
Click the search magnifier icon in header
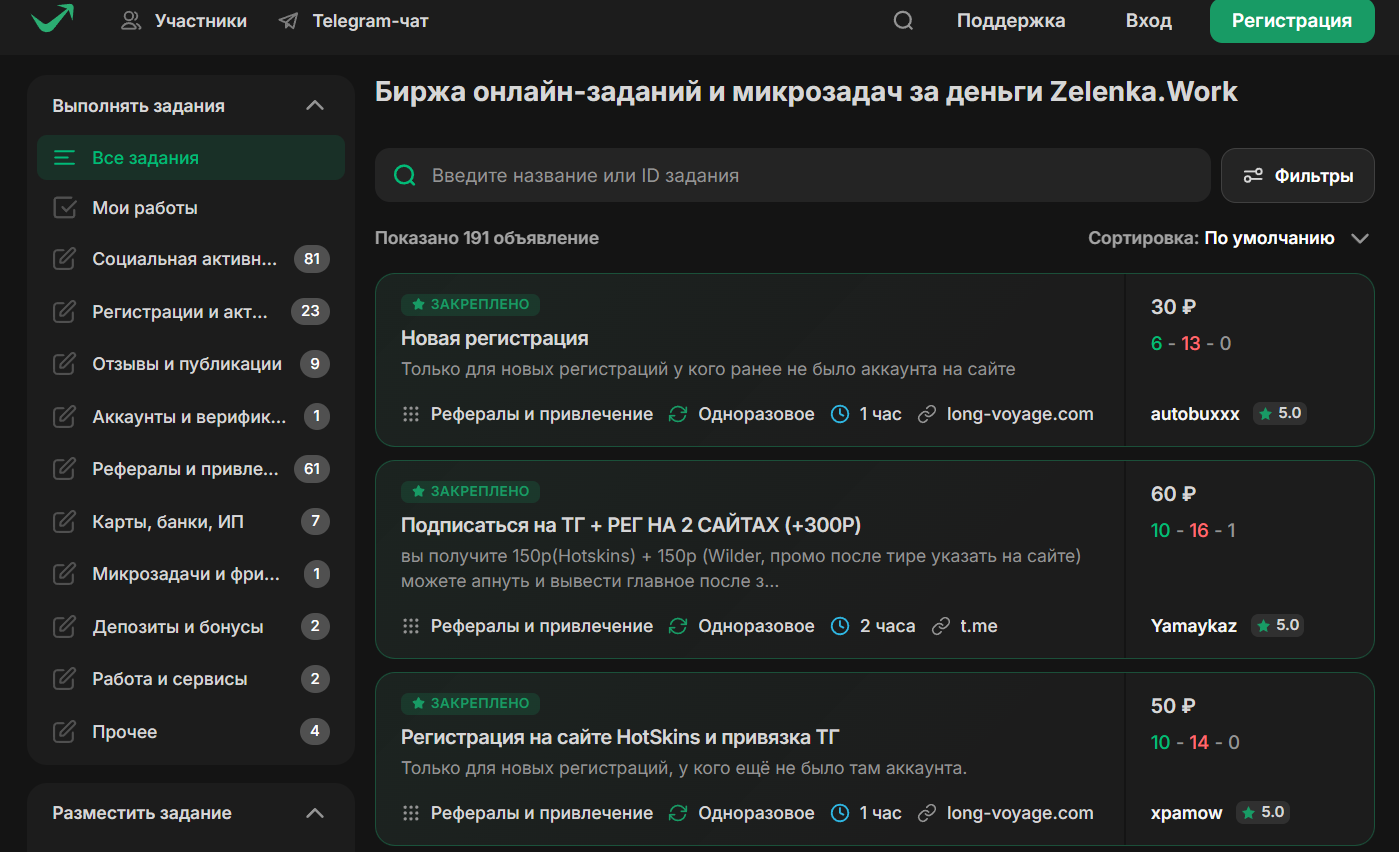tap(903, 21)
